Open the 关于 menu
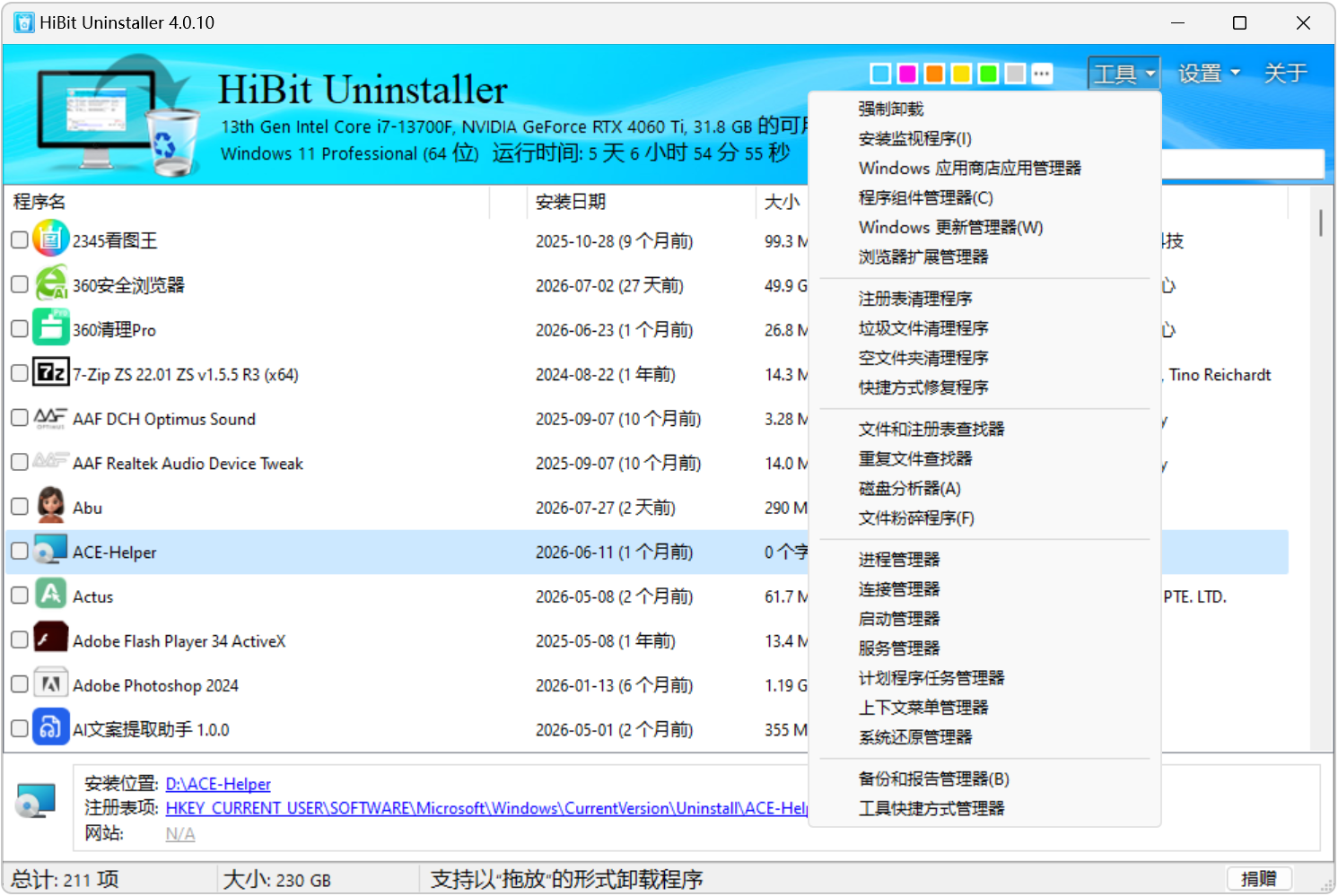This screenshot has height=896, width=1338. pyautogui.click(x=1285, y=74)
